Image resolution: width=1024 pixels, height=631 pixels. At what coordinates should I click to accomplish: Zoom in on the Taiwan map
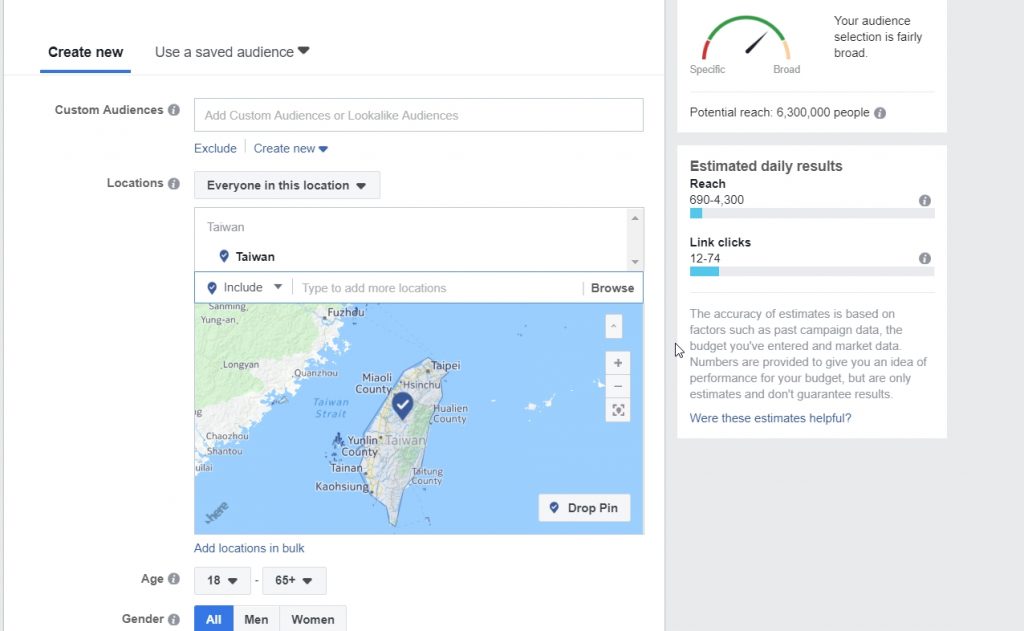point(618,362)
